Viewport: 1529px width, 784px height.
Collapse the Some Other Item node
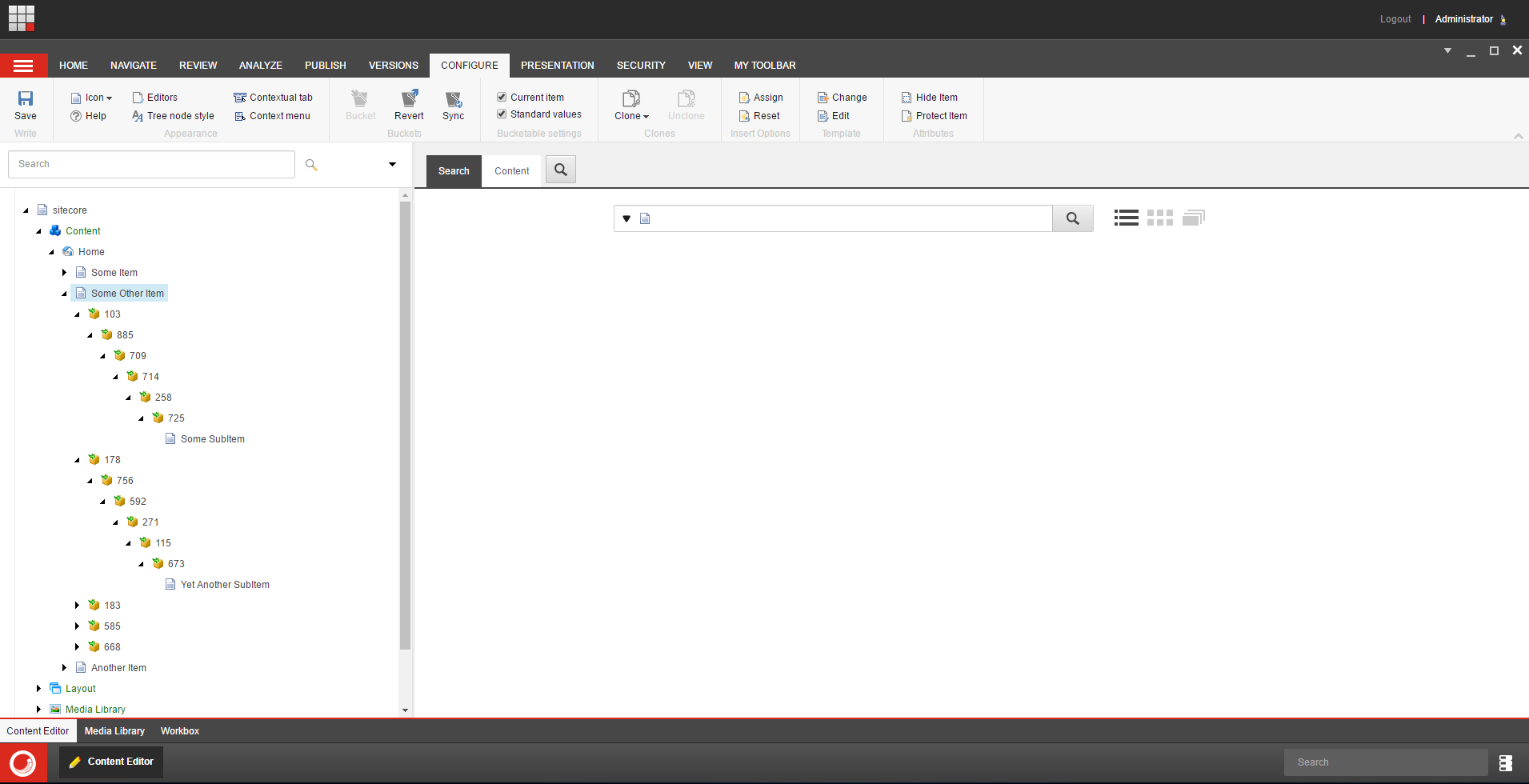64,294
